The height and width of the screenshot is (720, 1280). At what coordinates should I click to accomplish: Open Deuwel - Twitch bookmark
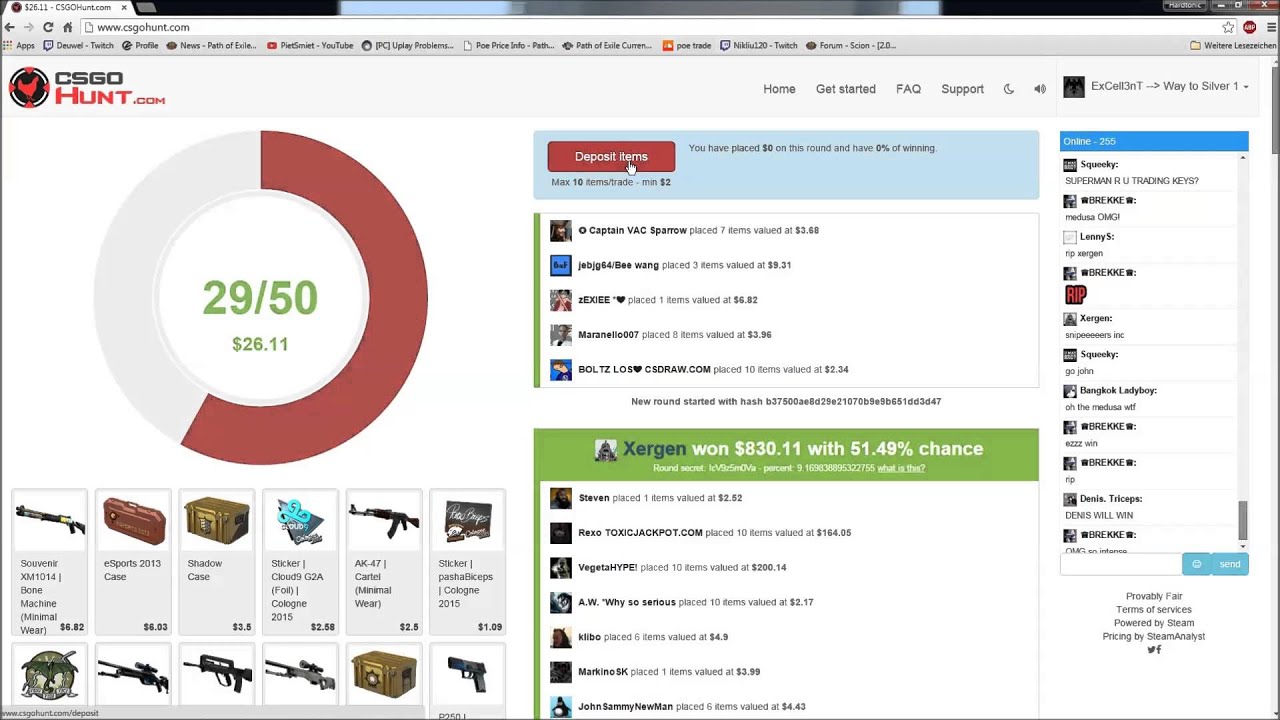coord(78,45)
